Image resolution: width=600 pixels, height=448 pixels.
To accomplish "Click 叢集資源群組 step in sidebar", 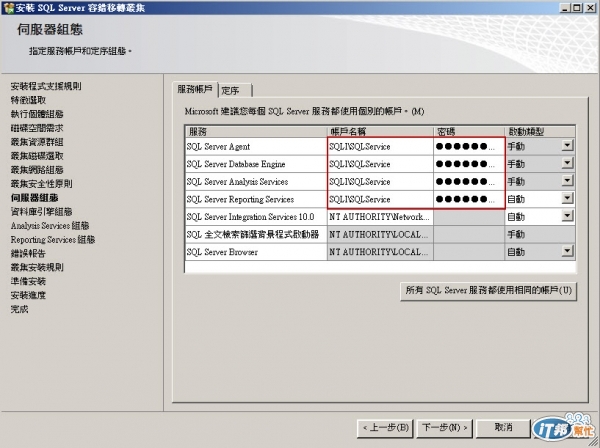I will (37, 142).
